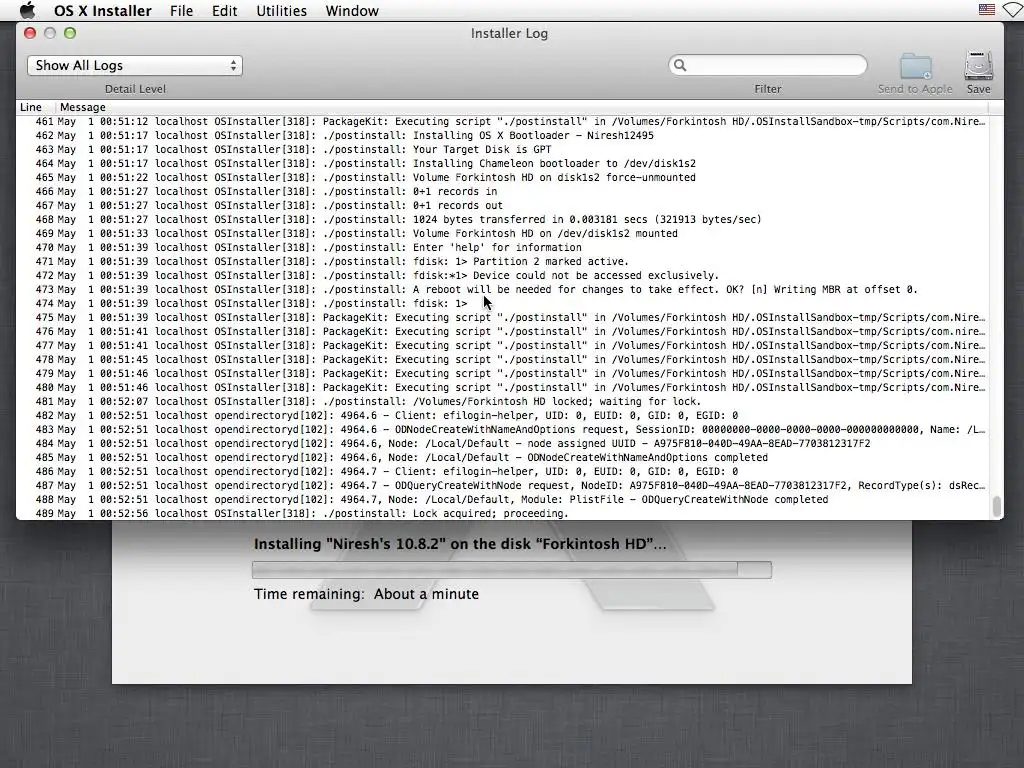Select log line 466 records in

(502, 192)
